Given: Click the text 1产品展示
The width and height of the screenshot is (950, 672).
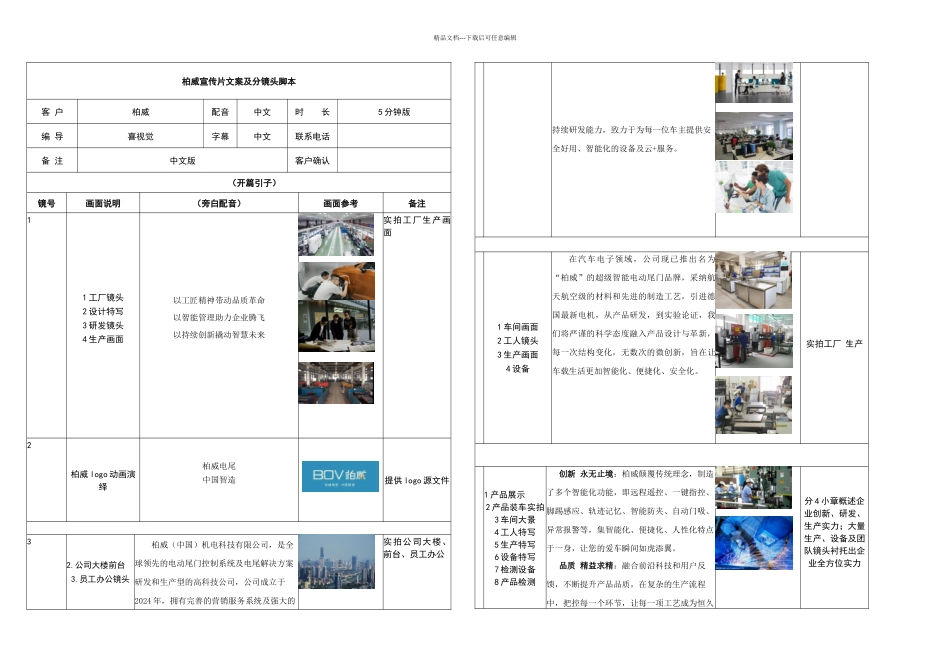Looking at the screenshot, I should click(x=505, y=494).
